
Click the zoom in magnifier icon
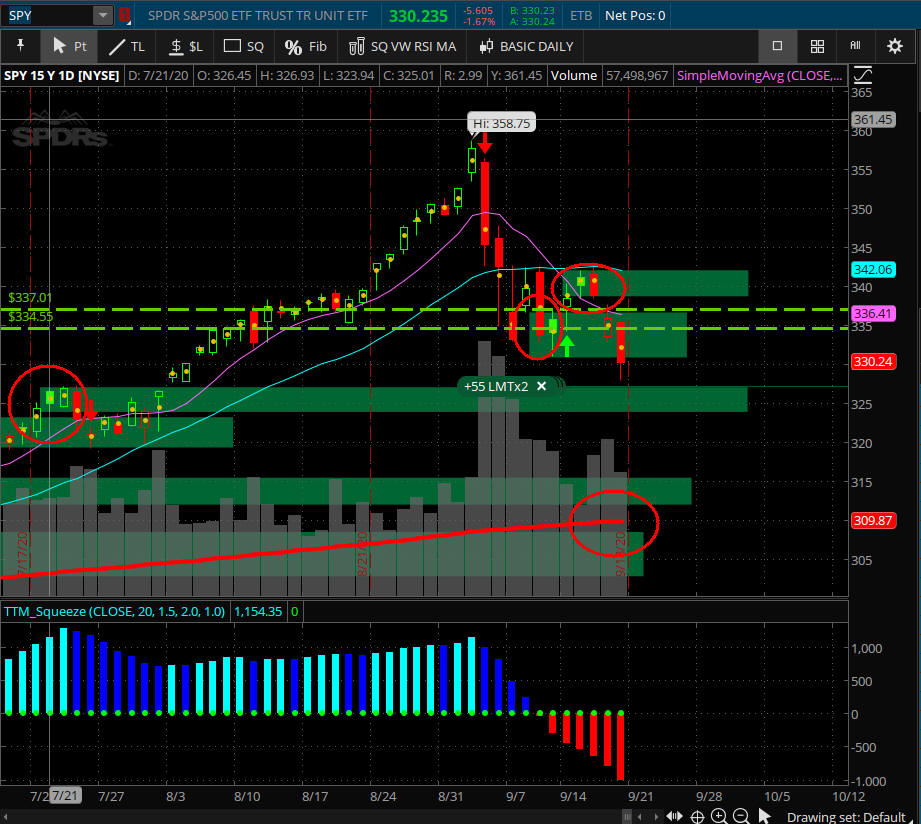tap(719, 816)
